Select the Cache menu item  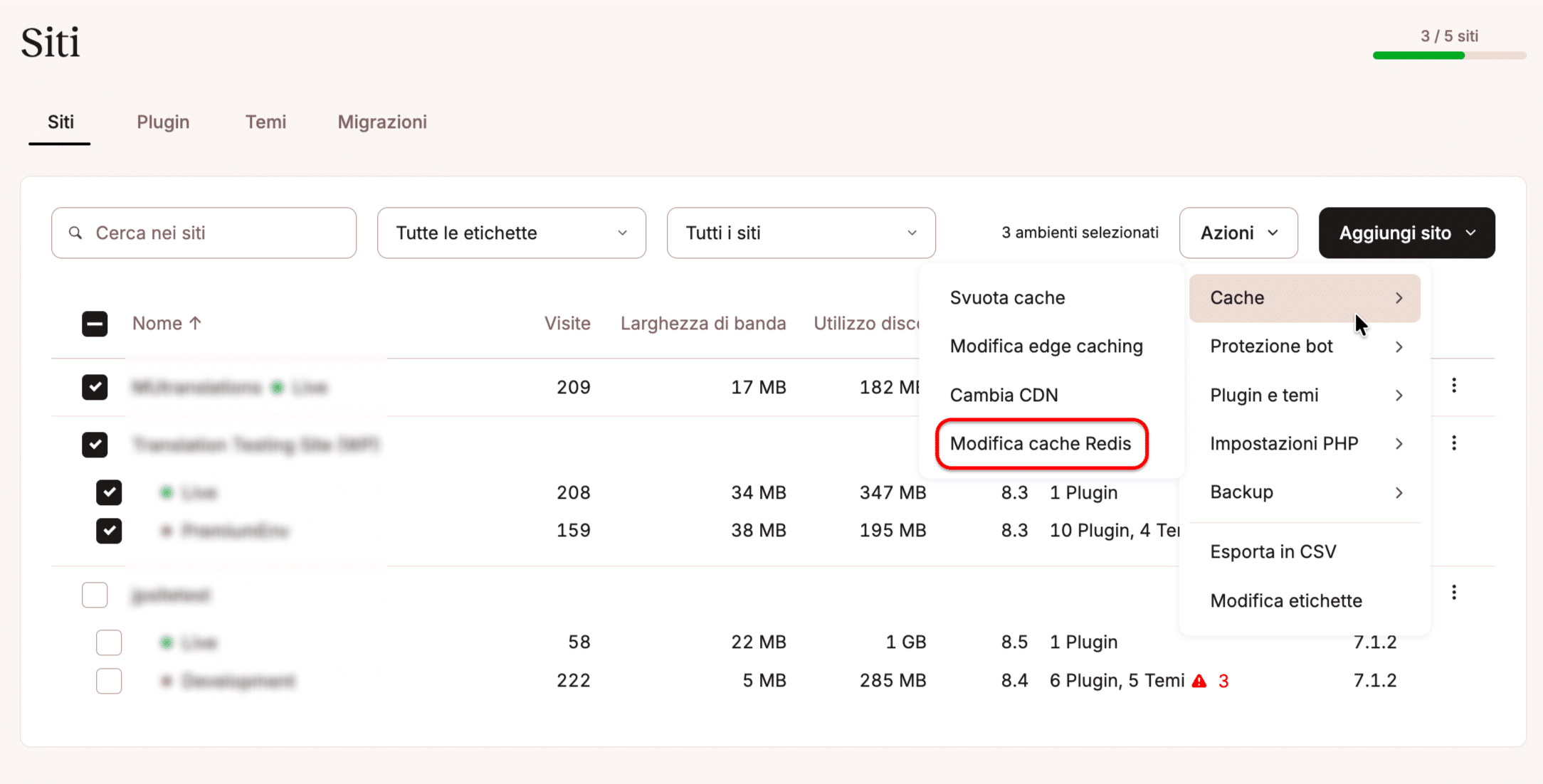[1305, 298]
